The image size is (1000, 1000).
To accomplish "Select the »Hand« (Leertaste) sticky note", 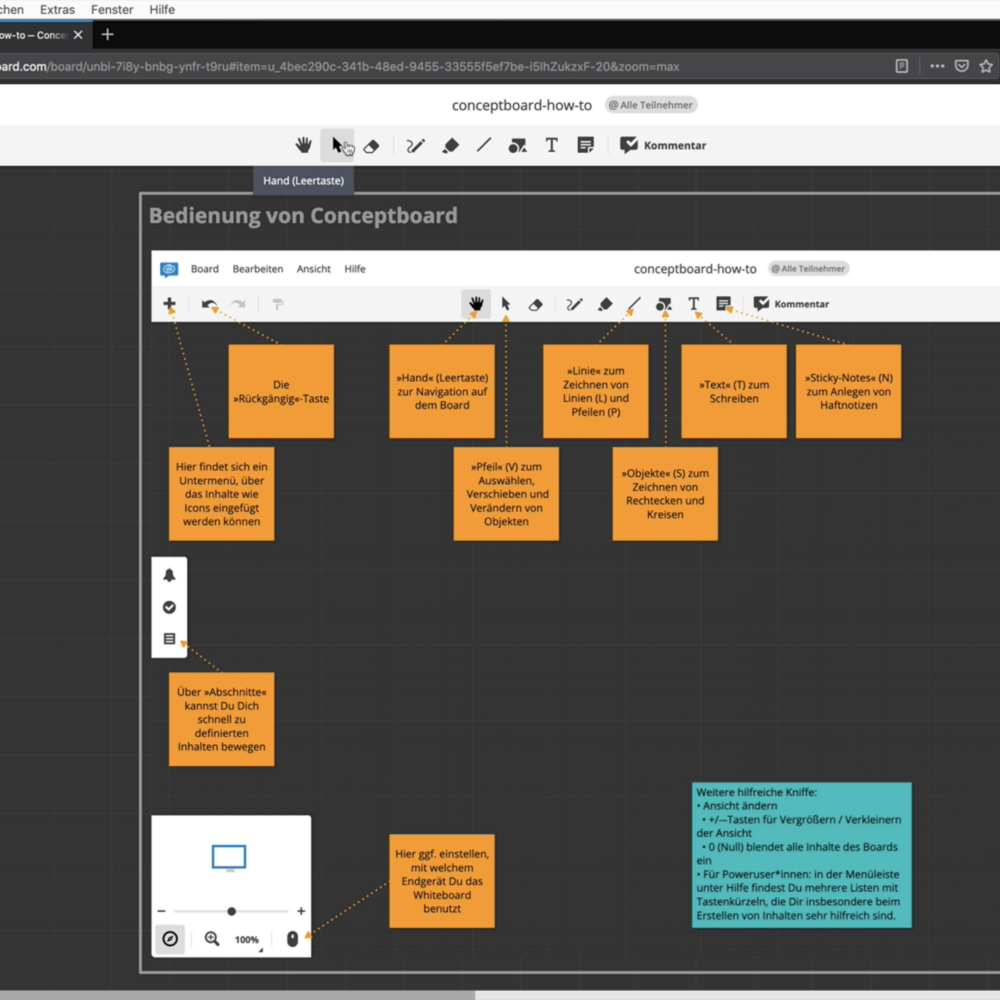I will 442,392.
